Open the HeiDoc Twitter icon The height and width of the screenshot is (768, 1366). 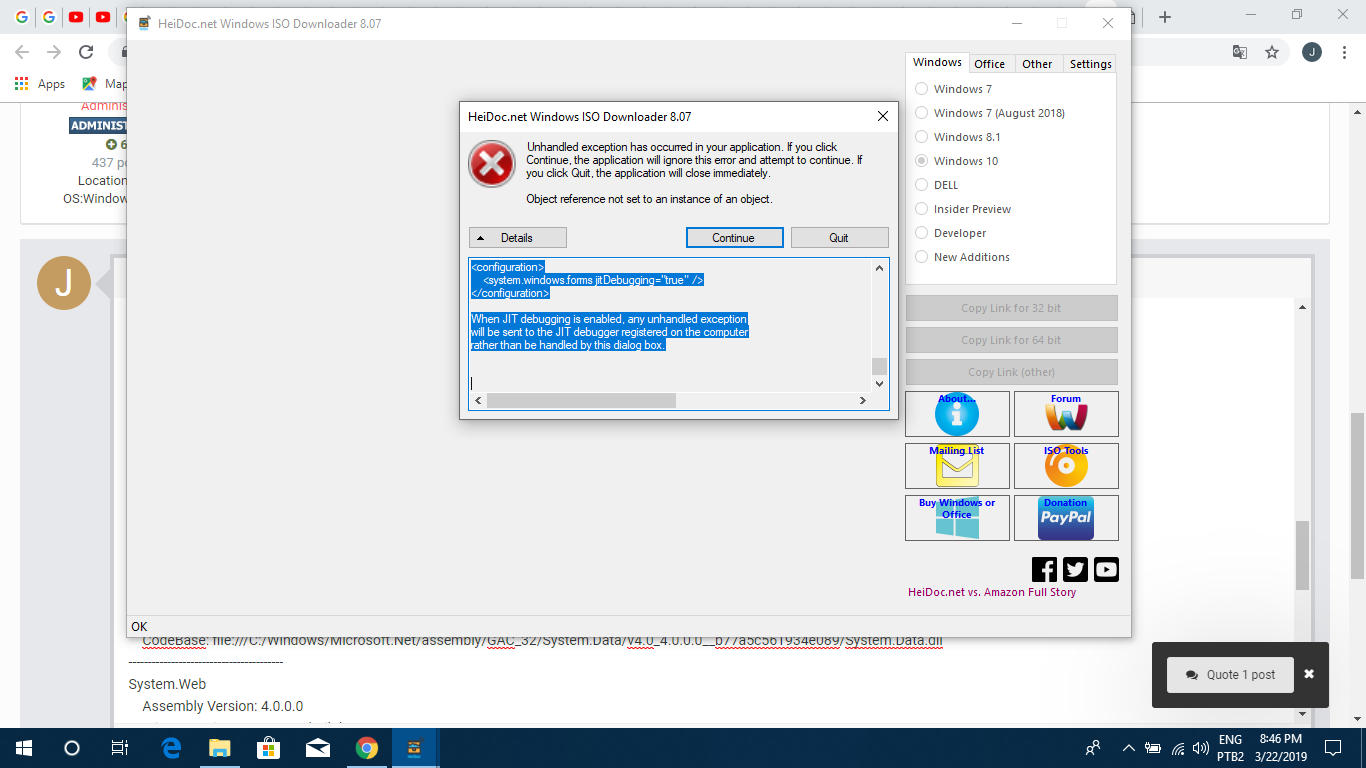[x=1075, y=569]
